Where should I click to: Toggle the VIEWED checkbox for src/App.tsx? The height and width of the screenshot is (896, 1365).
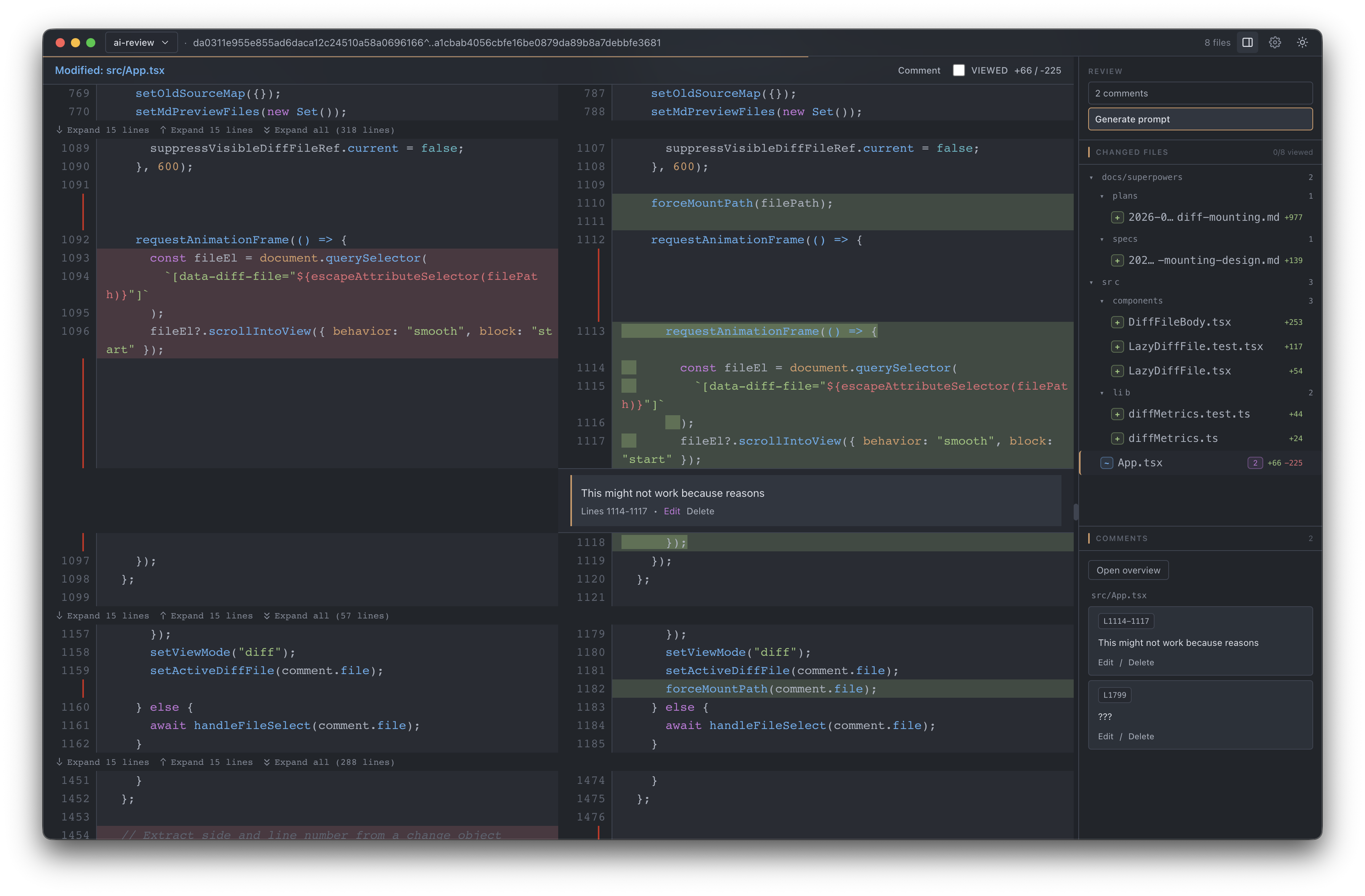959,71
